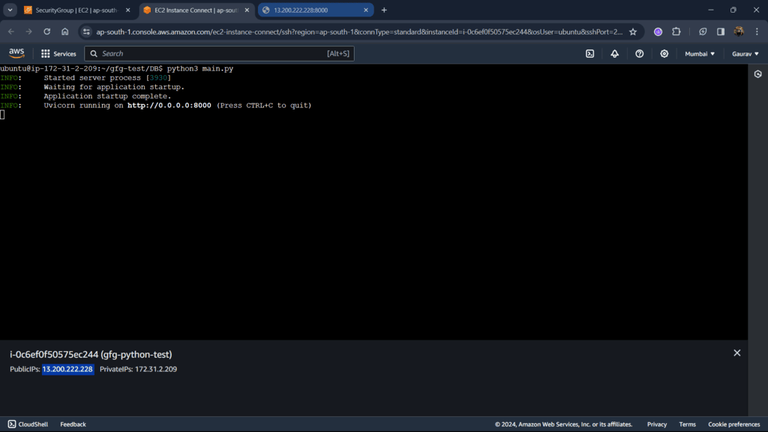Viewport: 768px width, 432px height.
Task: Click the browser home icon
Action: [65, 32]
